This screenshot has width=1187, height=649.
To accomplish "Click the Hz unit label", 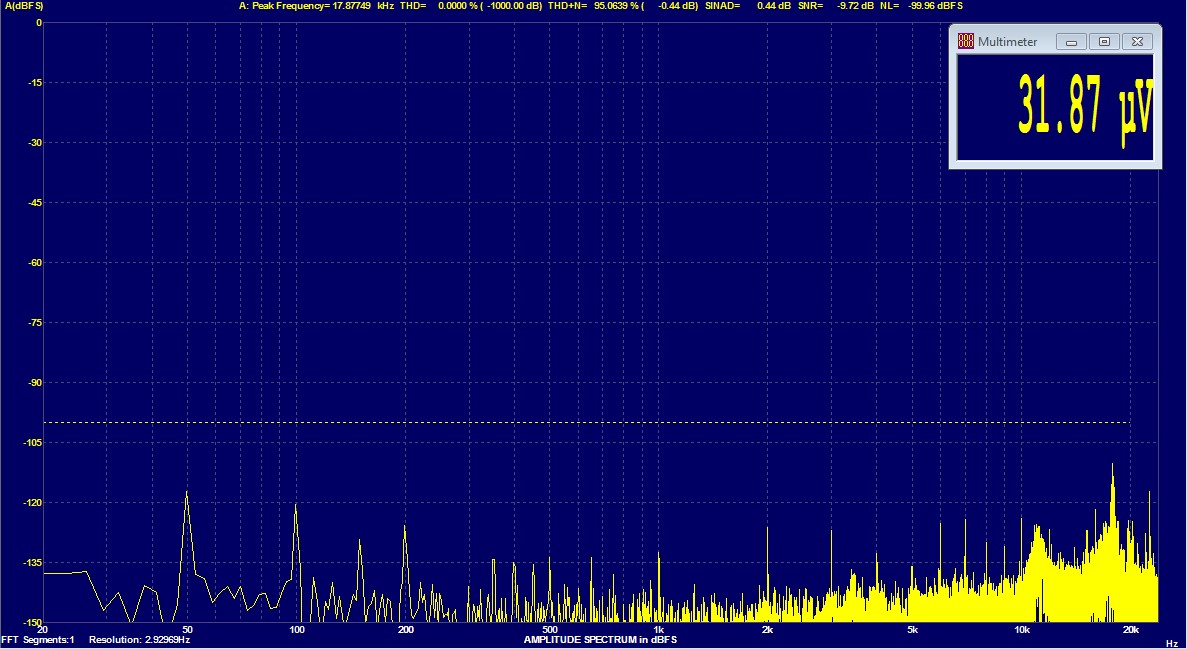I will click(x=1172, y=643).
